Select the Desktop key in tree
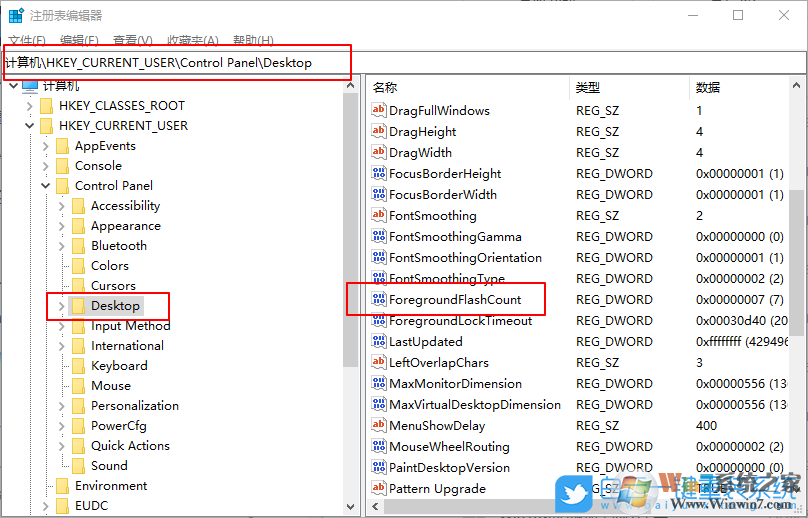 click(x=115, y=306)
